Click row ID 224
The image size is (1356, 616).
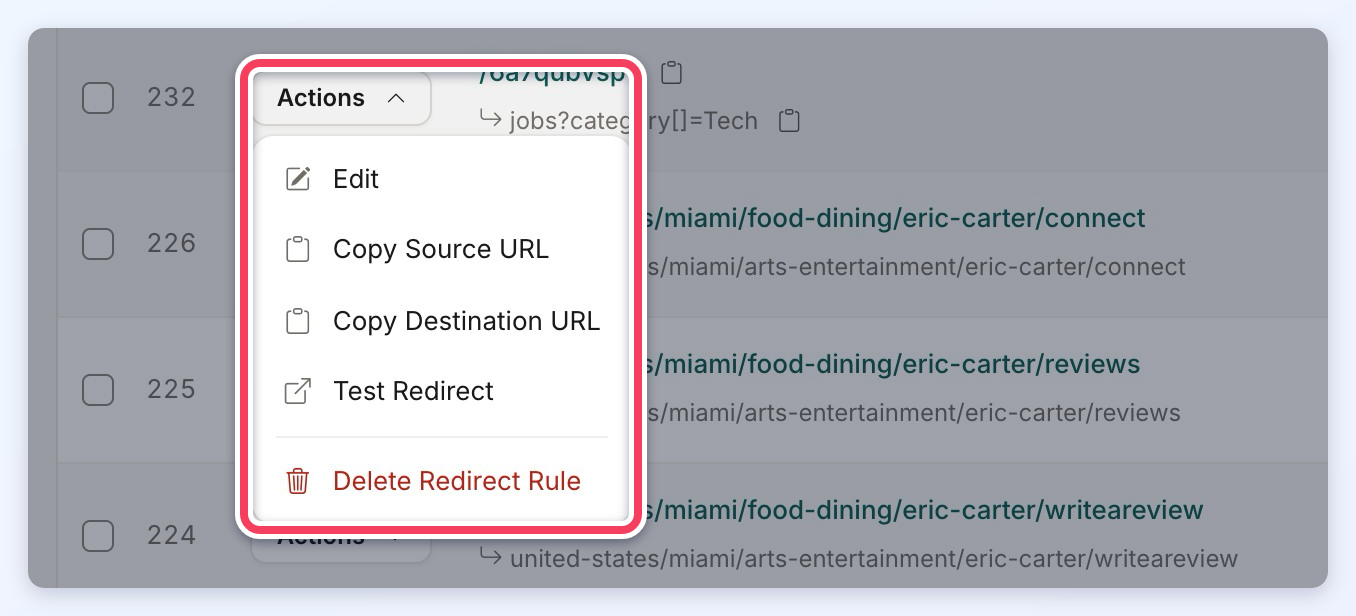(x=172, y=536)
